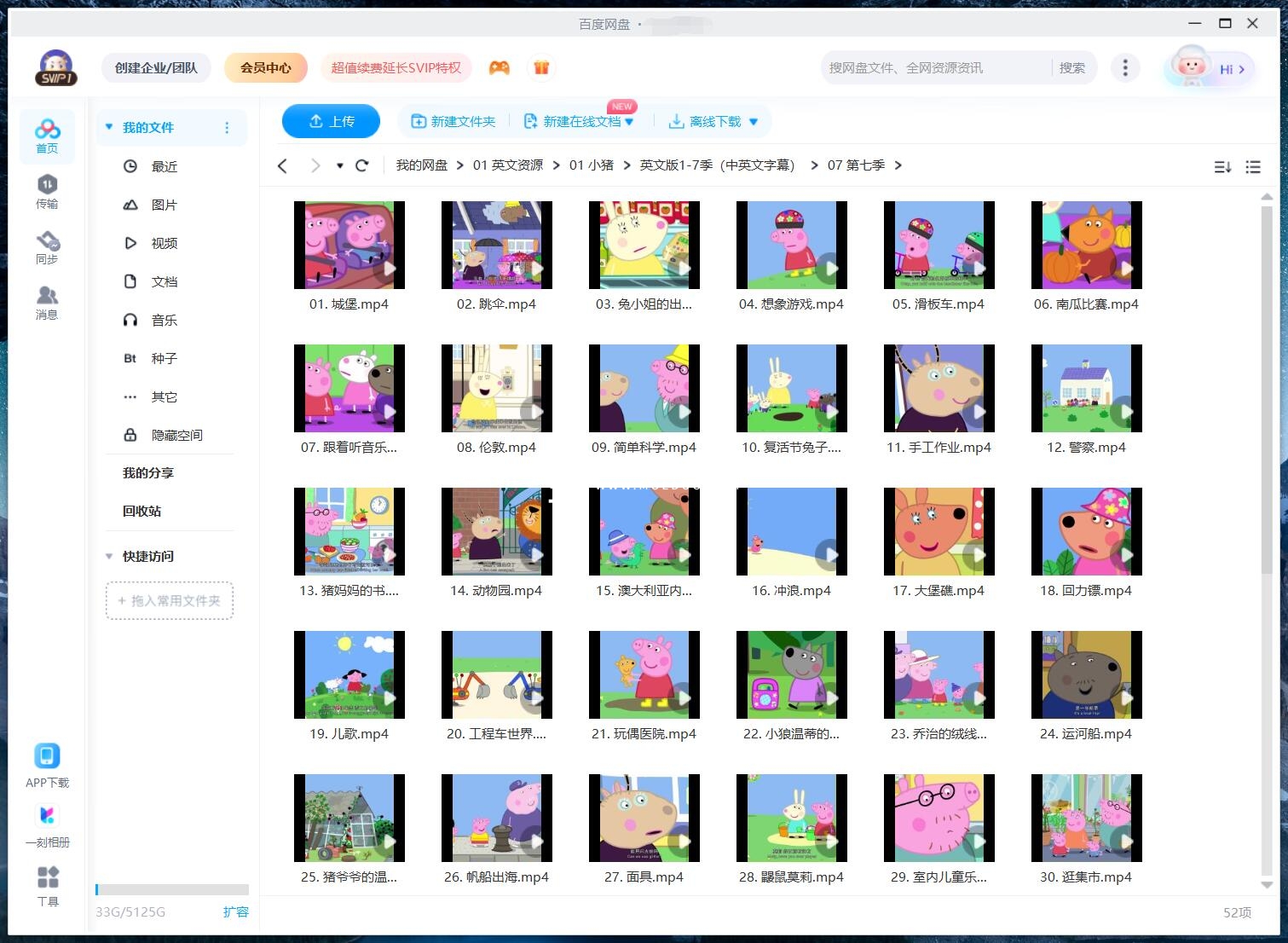
Task: Refresh the file list
Action: click(x=361, y=165)
